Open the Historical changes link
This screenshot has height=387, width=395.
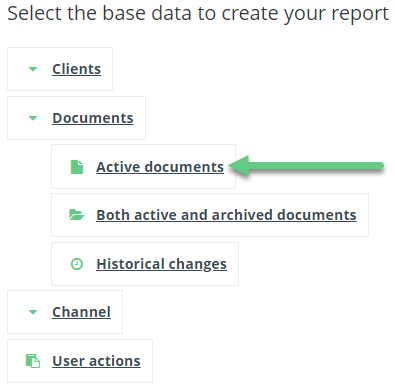click(x=161, y=264)
